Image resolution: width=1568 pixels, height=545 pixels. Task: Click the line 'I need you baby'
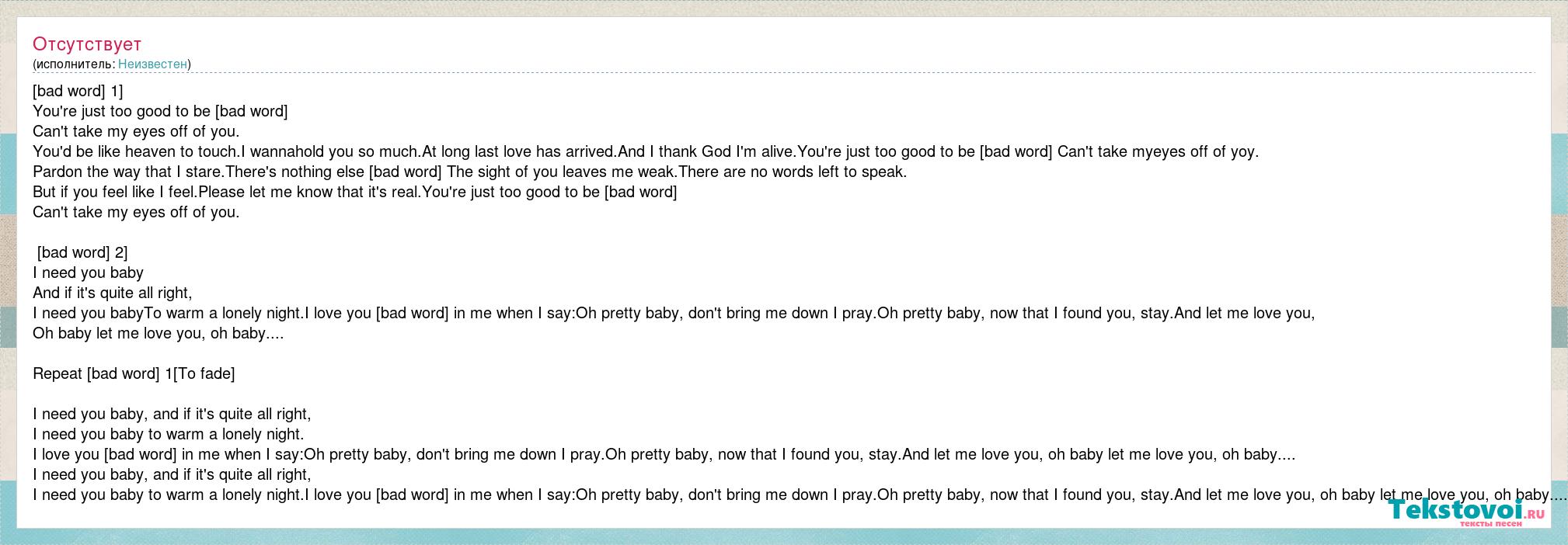point(88,272)
